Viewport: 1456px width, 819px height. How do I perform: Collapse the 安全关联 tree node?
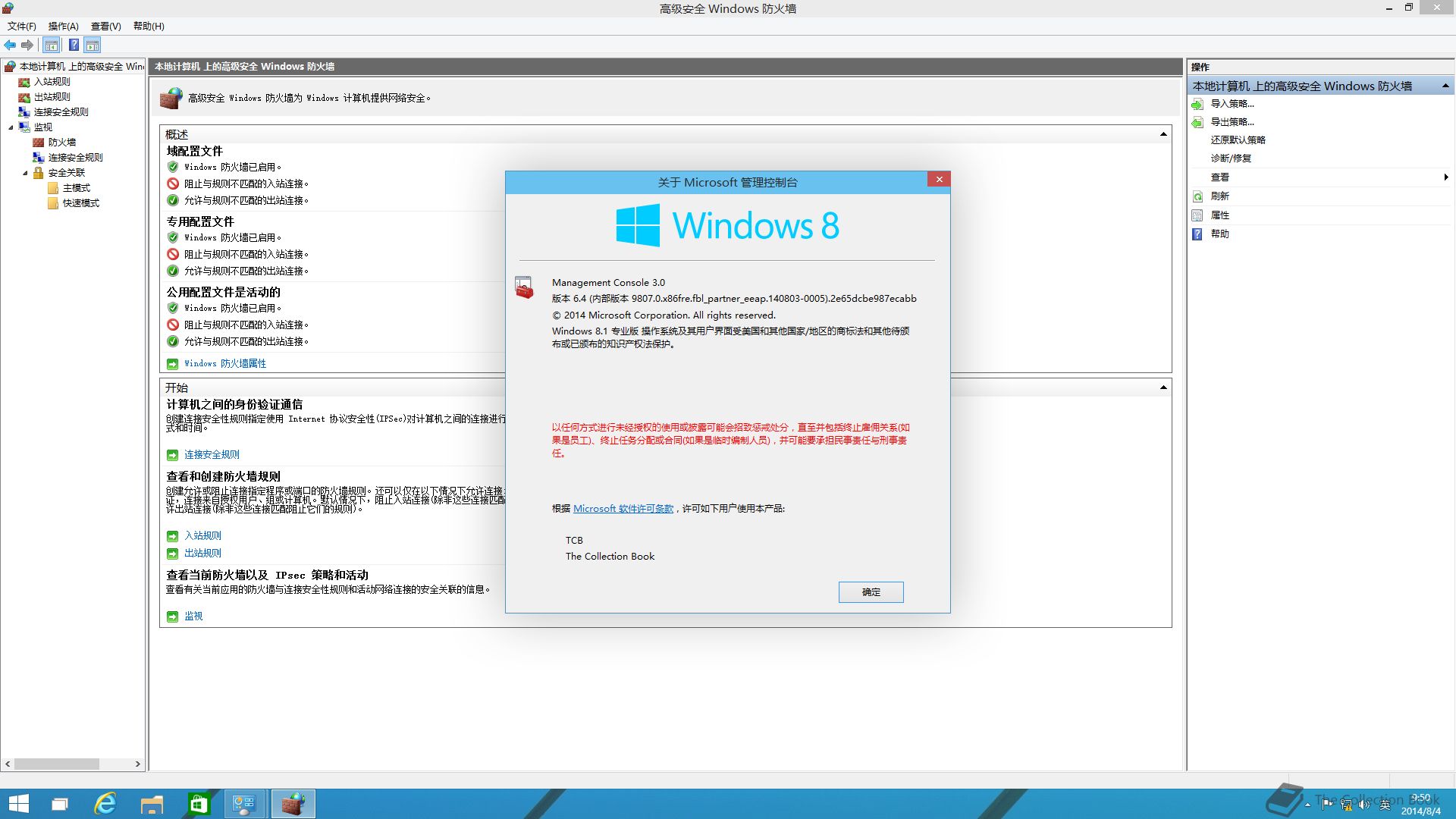coord(25,173)
